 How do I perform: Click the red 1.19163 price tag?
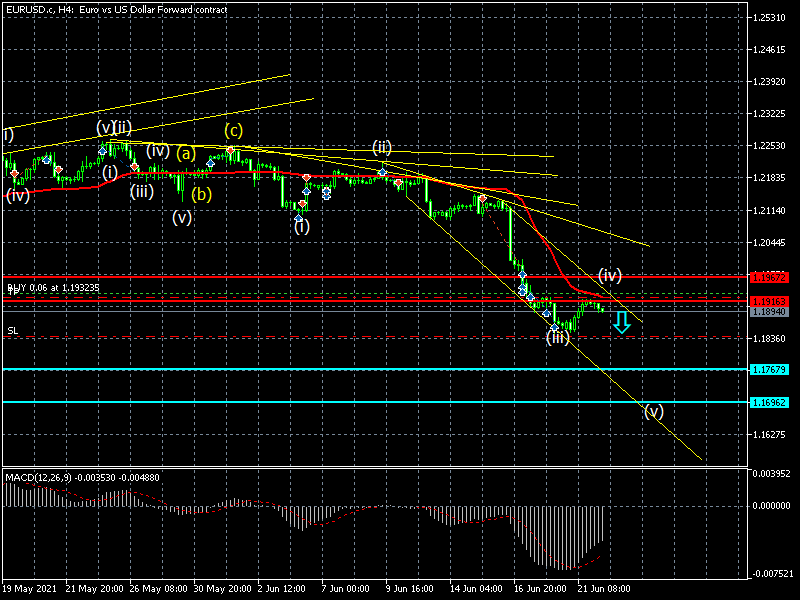tap(769, 301)
